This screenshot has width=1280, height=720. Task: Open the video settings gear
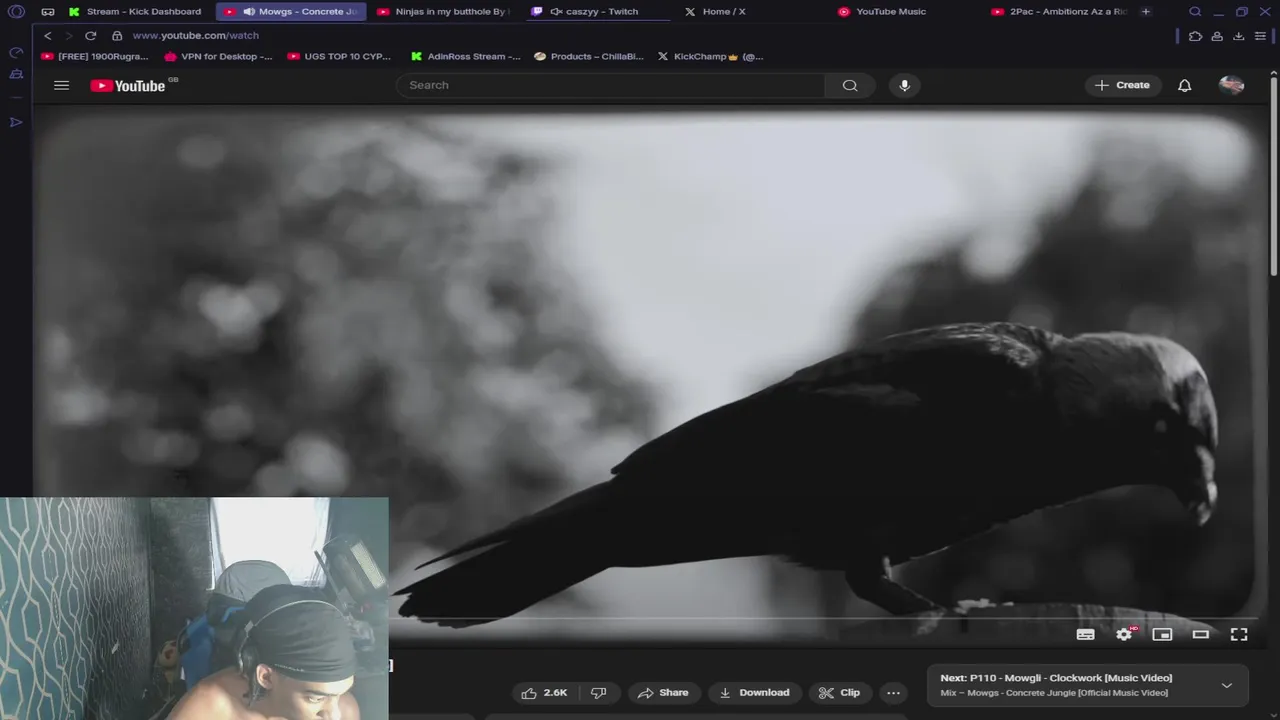[x=1124, y=634]
